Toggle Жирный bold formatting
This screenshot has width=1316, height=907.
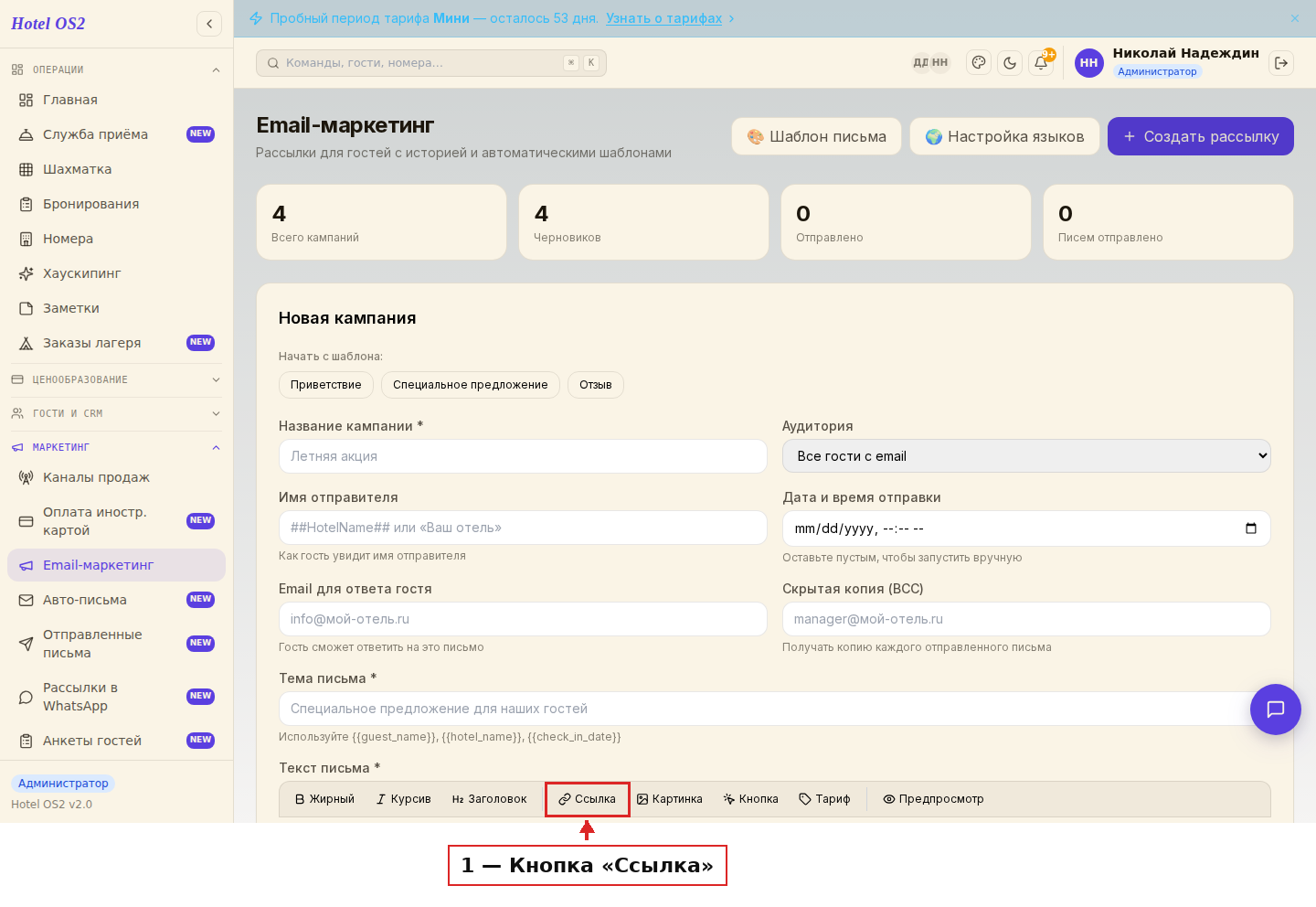point(324,799)
